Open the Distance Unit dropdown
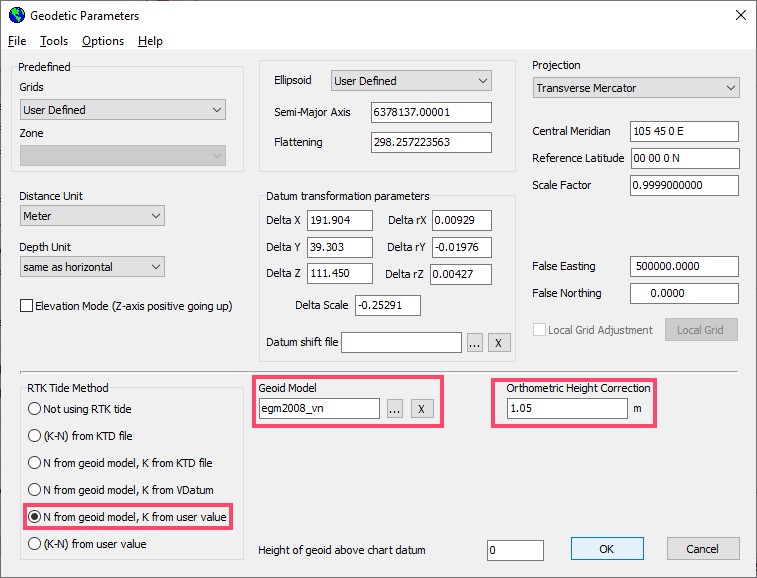The height and width of the screenshot is (578, 757). tap(92, 215)
